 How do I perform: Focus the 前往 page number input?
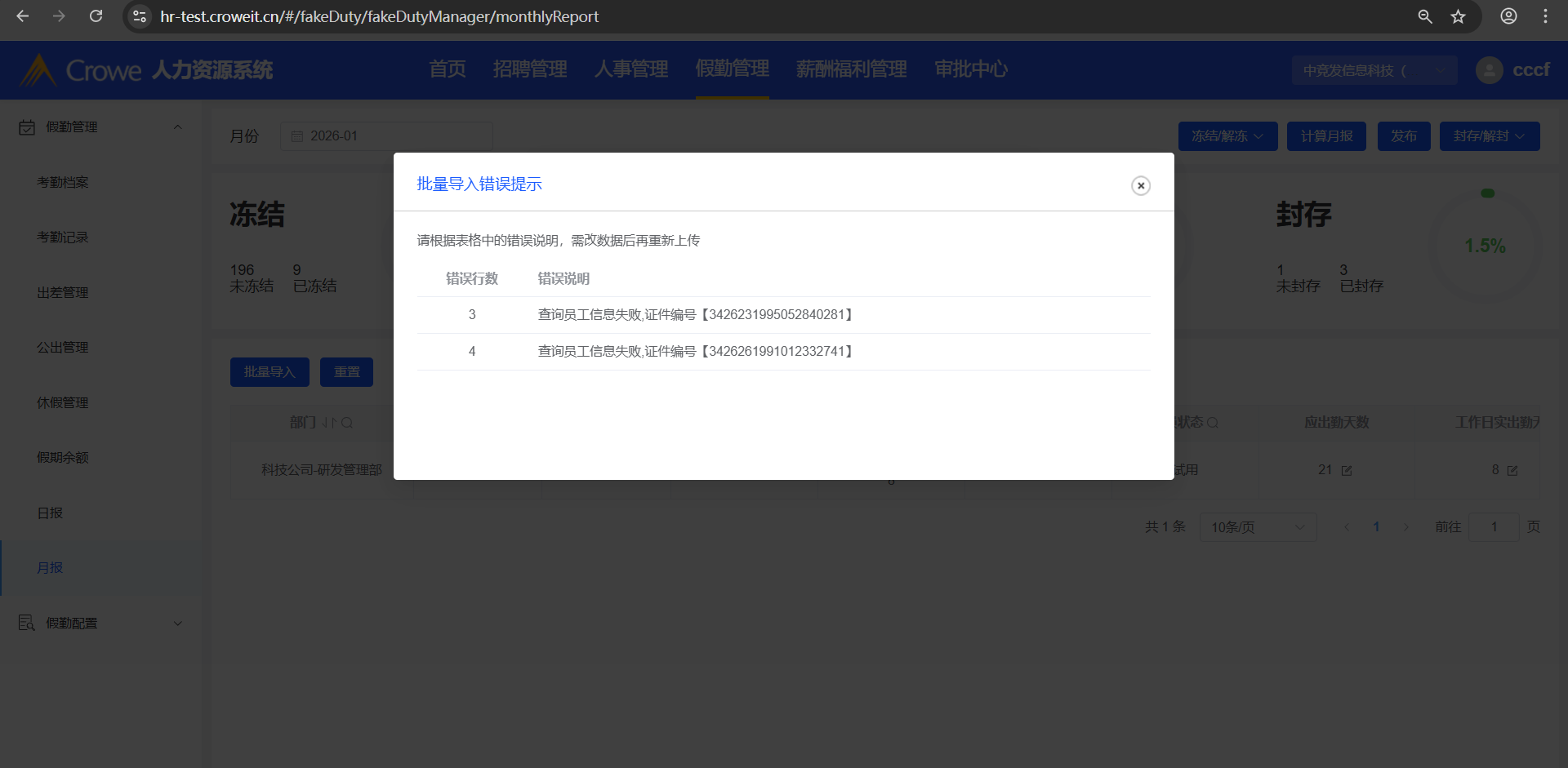pos(1494,527)
